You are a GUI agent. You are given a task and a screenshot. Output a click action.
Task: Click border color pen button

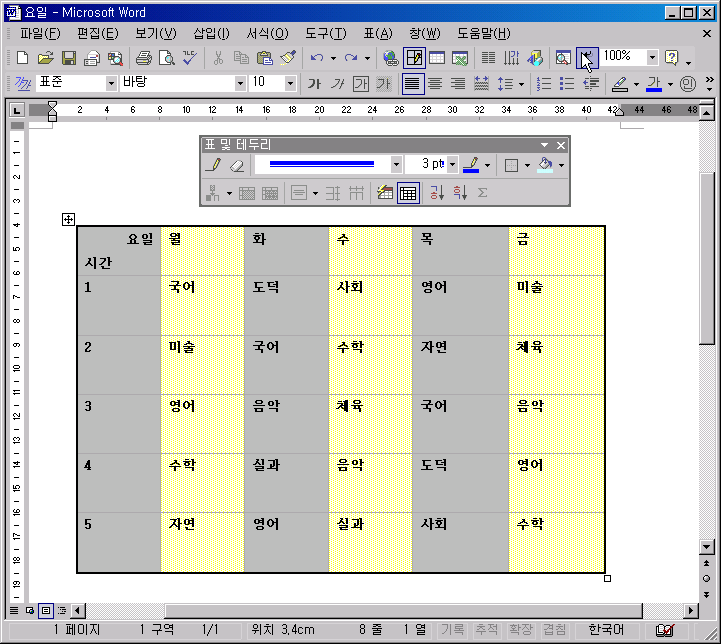tap(471, 165)
